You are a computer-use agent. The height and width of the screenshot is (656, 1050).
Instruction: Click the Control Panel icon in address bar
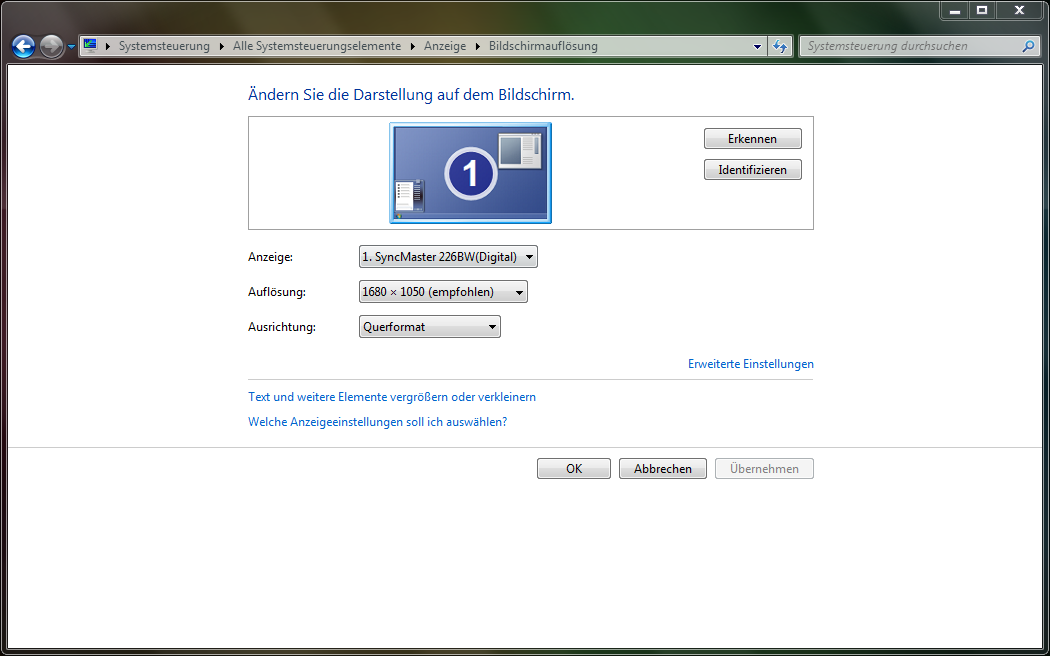(x=90, y=46)
